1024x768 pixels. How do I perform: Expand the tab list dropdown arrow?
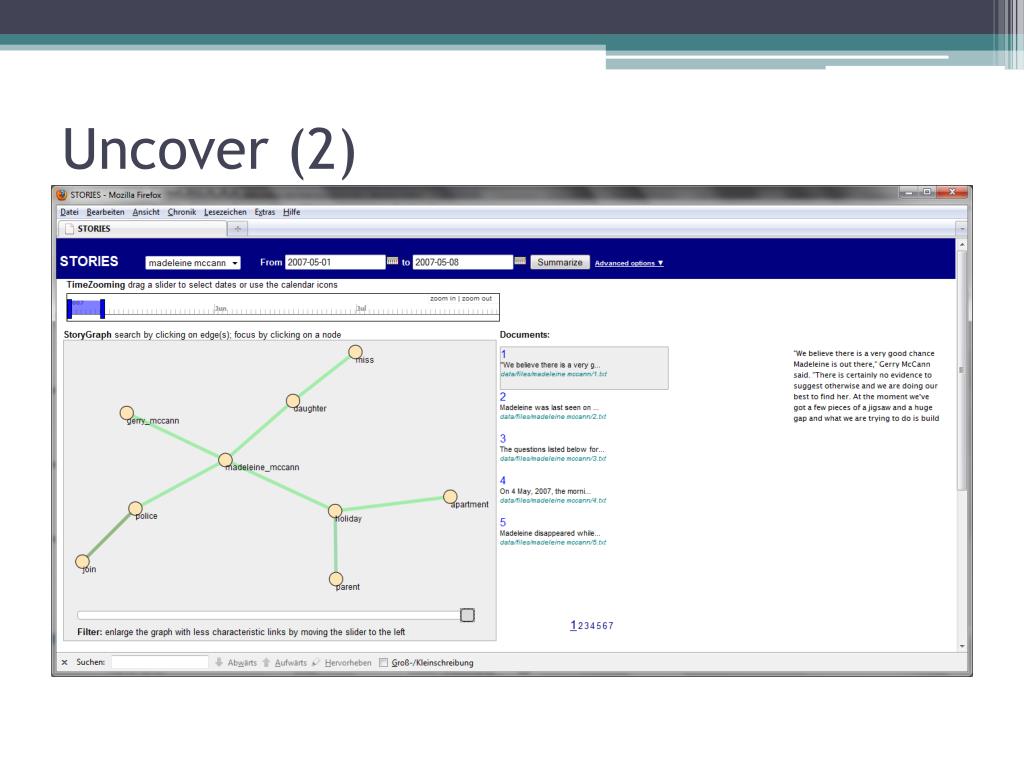pyautogui.click(x=961, y=229)
